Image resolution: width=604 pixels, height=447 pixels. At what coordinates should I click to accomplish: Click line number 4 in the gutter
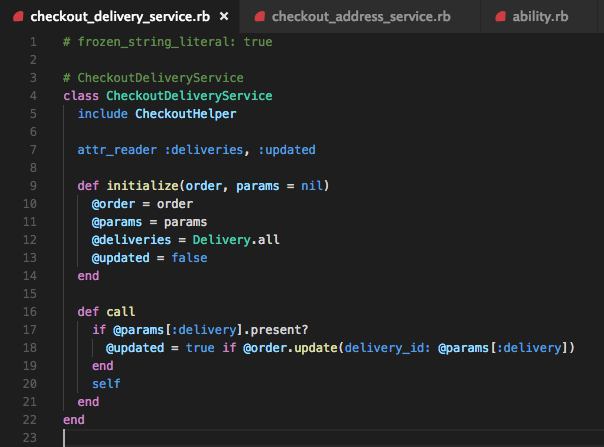tap(33, 96)
